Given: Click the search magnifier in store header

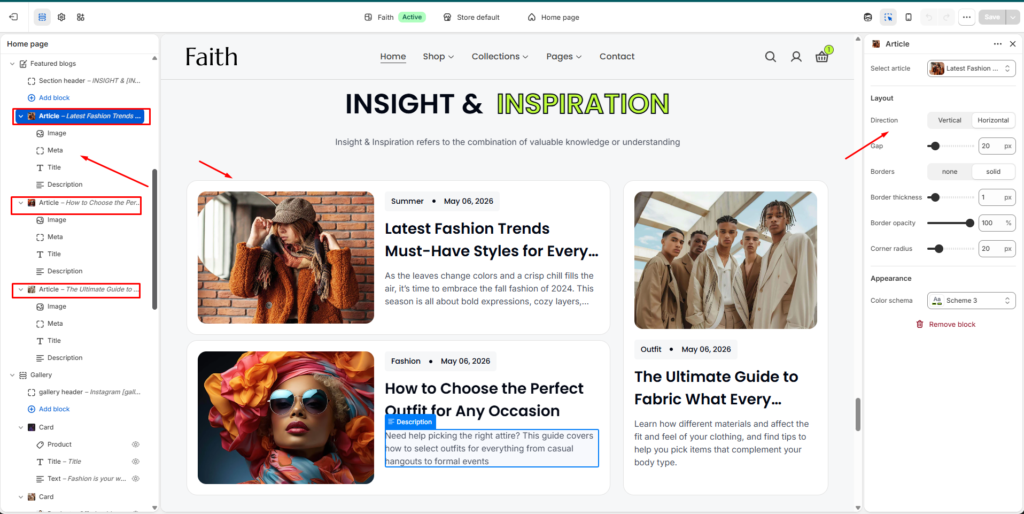Looking at the screenshot, I should [x=771, y=57].
